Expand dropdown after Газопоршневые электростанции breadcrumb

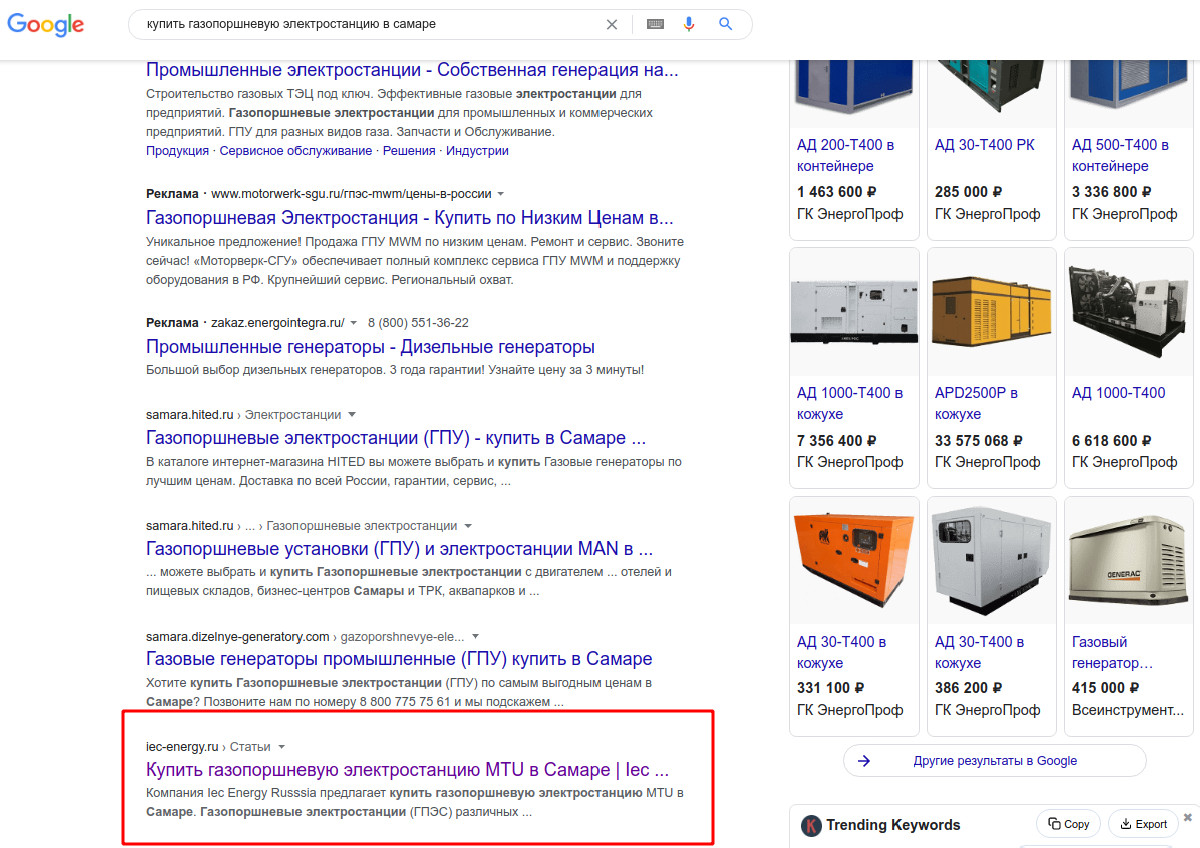pos(468,526)
